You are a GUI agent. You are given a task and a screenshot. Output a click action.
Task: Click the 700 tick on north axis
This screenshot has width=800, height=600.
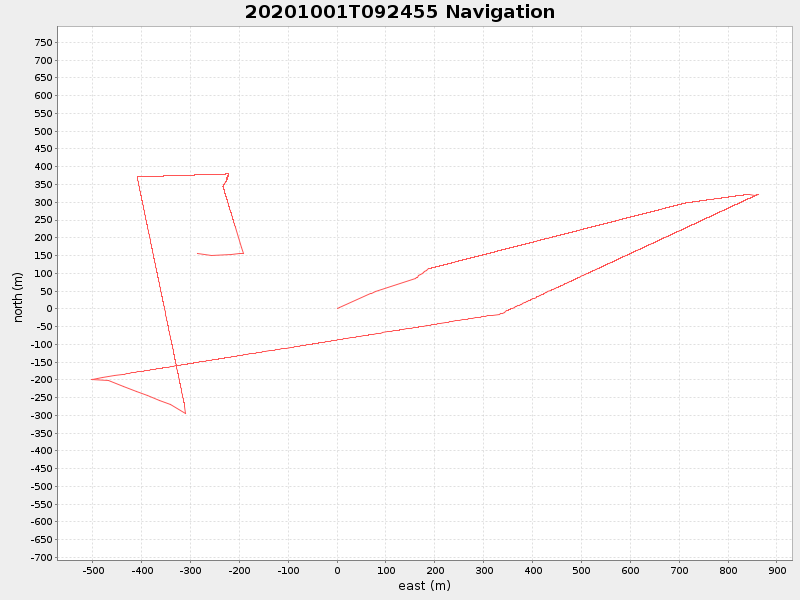[x=43, y=60]
